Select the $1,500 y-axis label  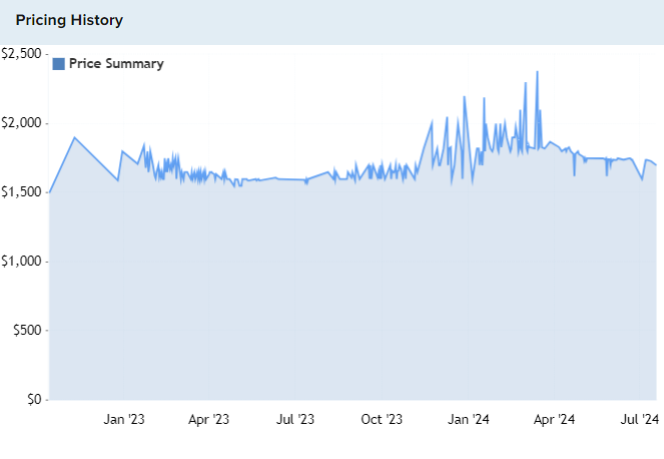pyautogui.click(x=21, y=192)
